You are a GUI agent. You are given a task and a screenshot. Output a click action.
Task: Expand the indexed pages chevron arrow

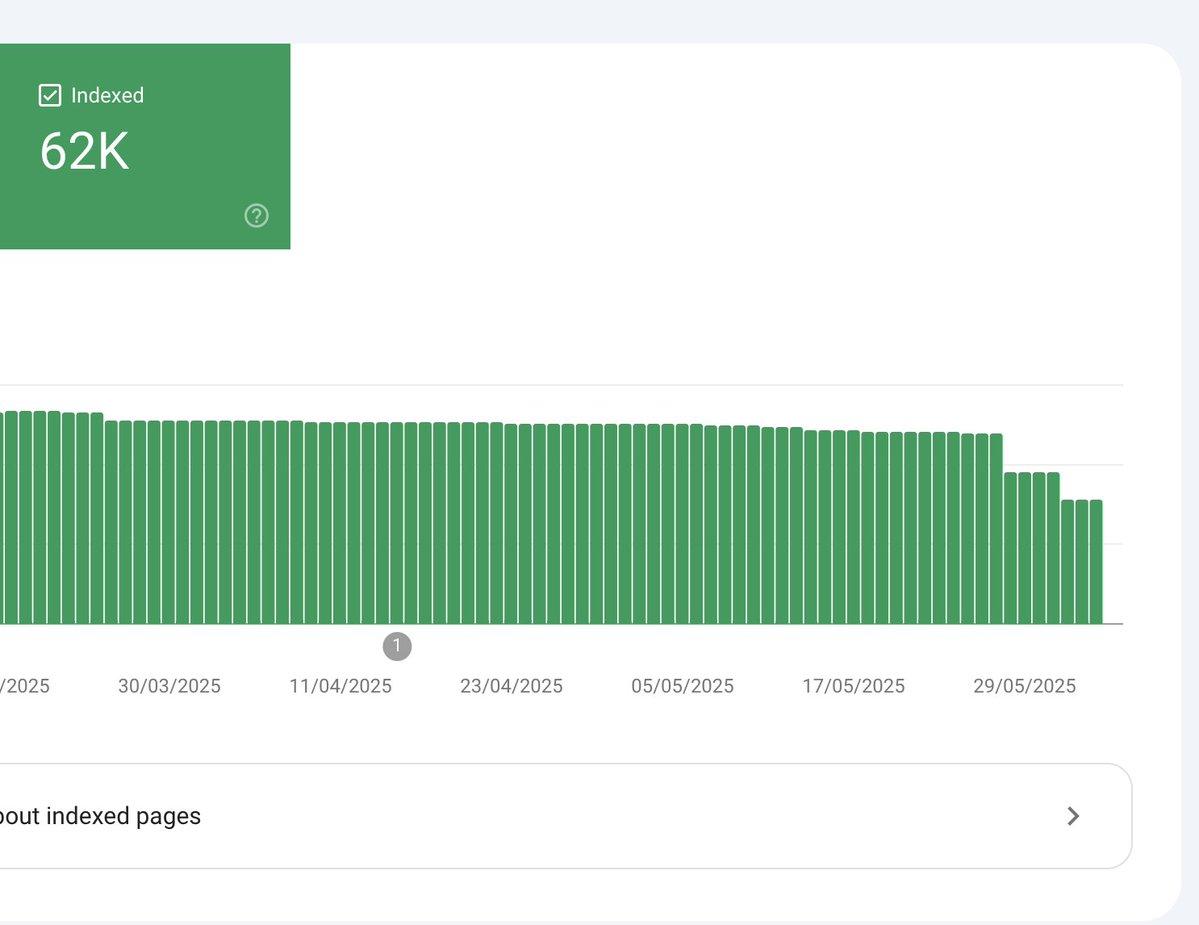coord(1073,816)
